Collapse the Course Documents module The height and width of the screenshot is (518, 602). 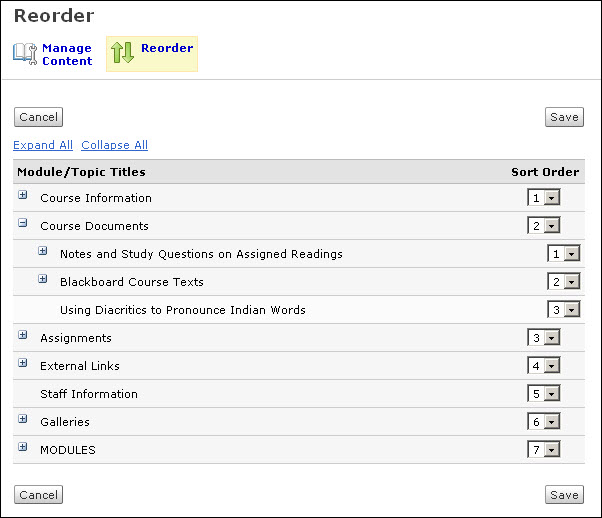point(23,224)
